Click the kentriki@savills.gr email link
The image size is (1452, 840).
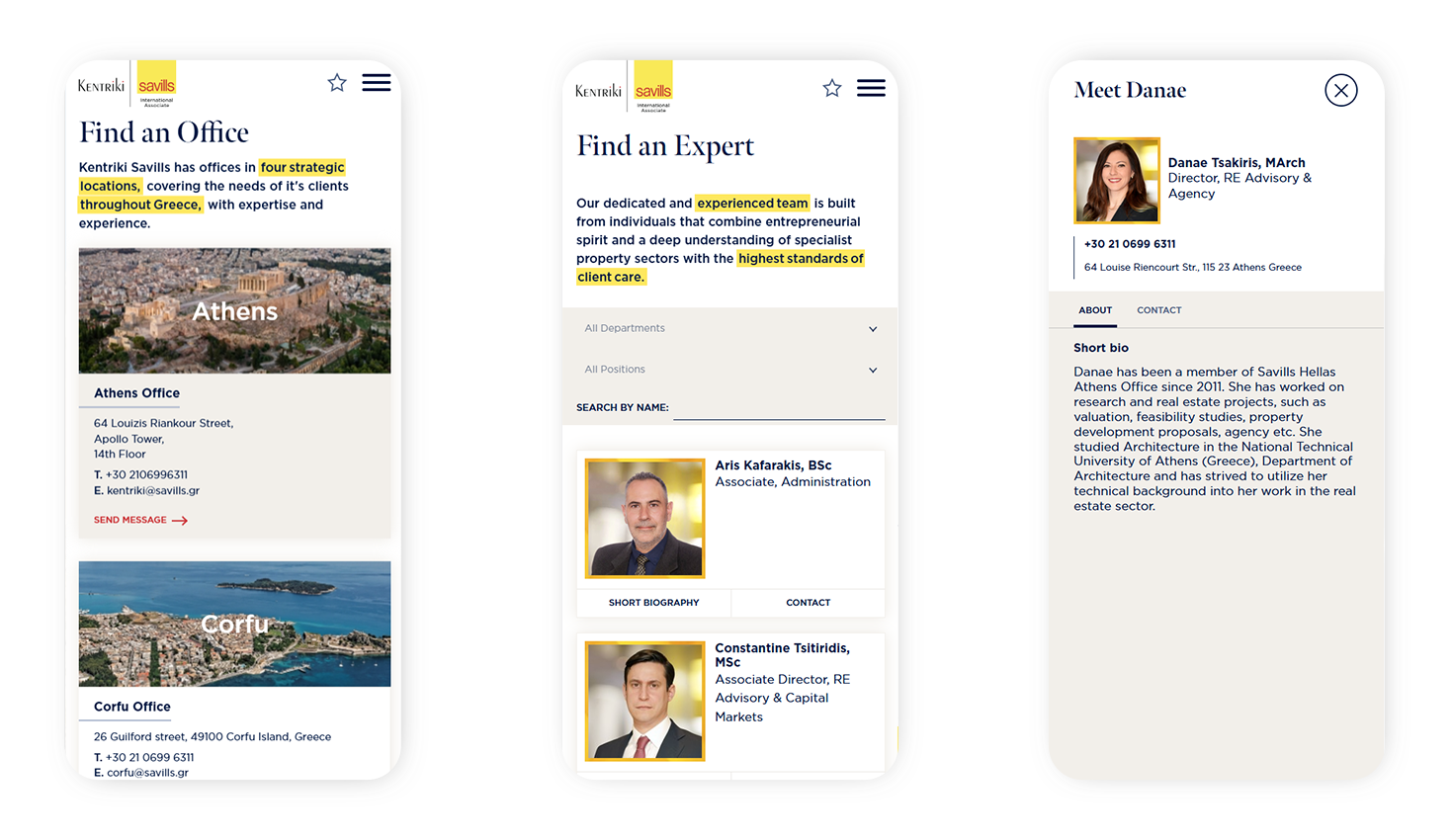point(151,490)
